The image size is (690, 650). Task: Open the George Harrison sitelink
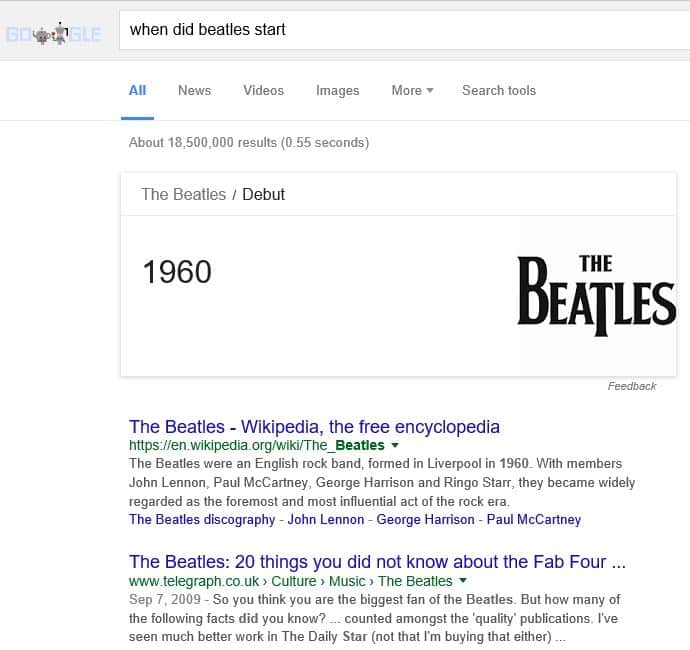click(x=424, y=519)
